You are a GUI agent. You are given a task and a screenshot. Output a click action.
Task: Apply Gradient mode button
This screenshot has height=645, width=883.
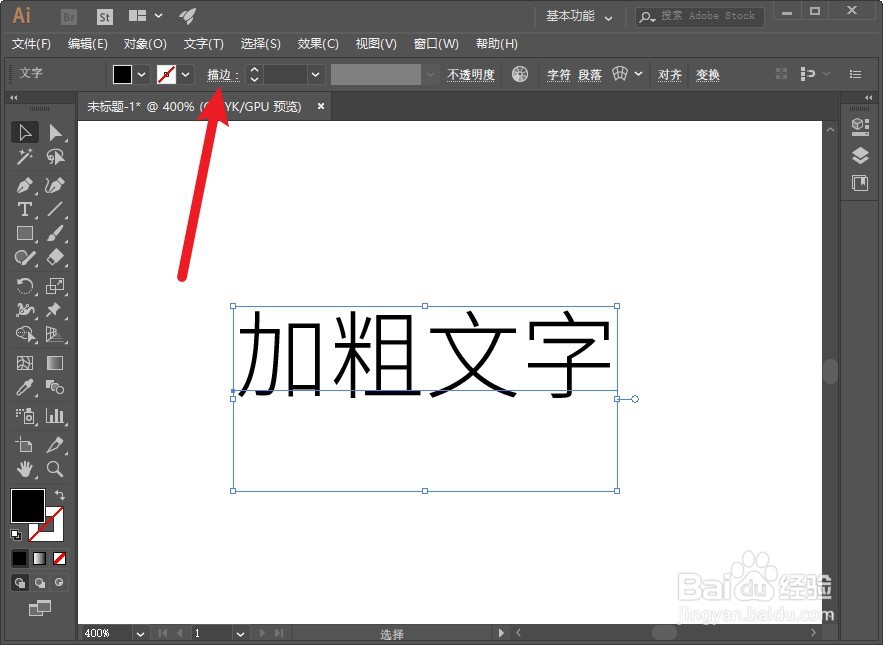coord(39,558)
